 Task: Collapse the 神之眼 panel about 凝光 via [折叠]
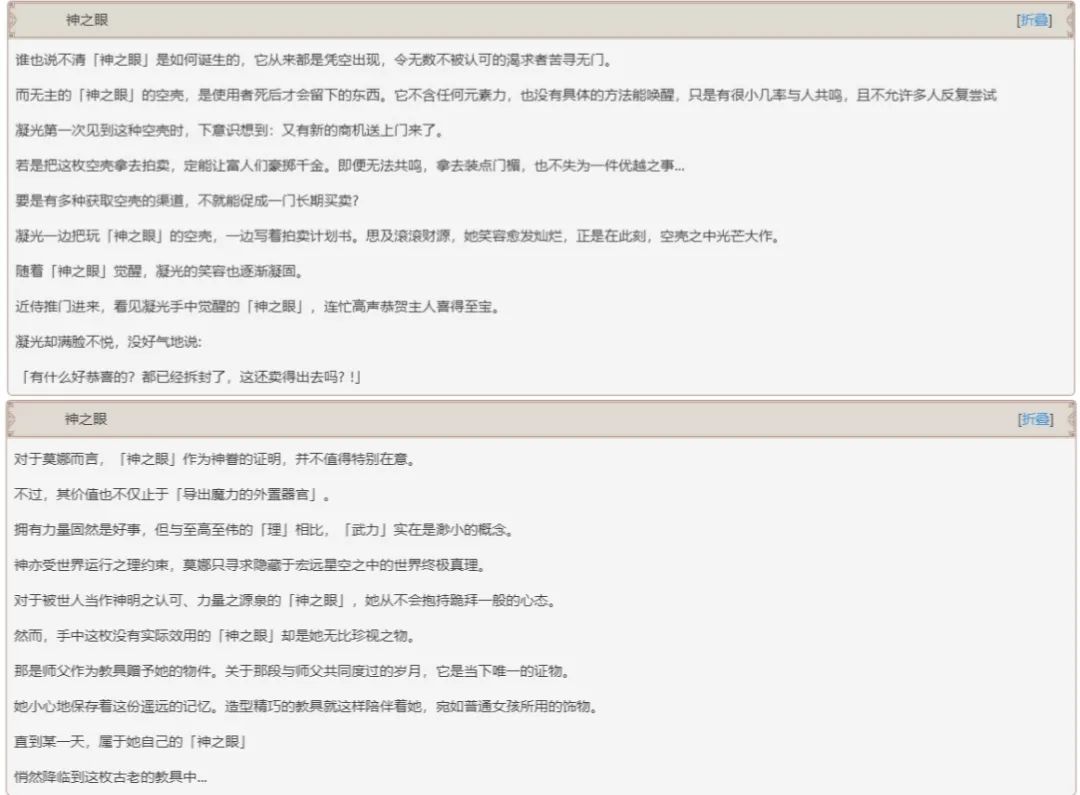1034,20
